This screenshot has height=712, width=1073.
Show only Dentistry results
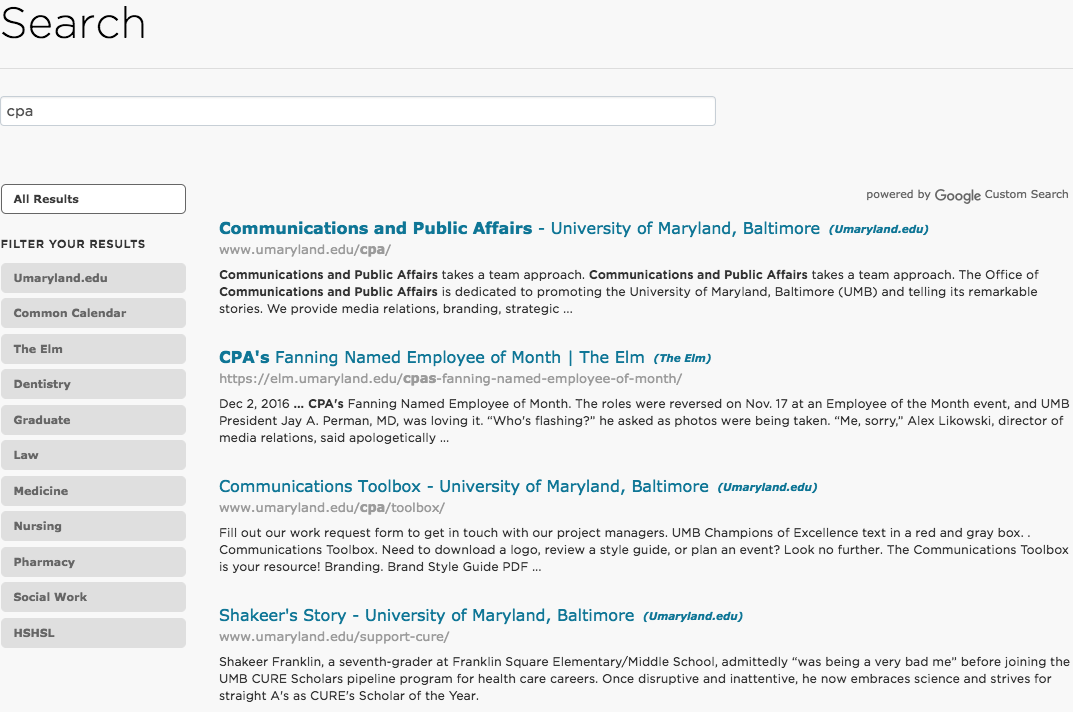coord(93,384)
